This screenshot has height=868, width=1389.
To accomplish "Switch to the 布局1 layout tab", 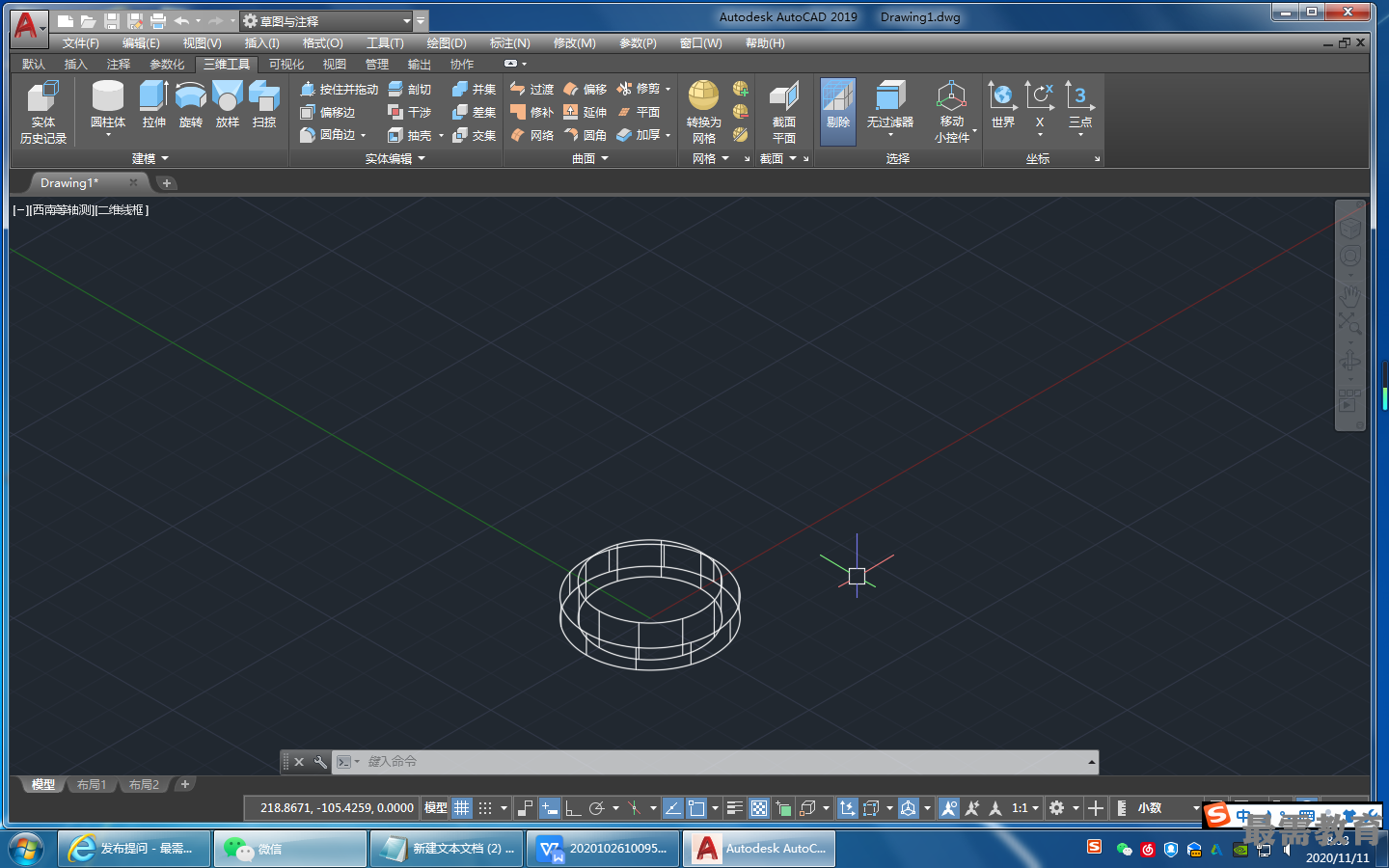I will (x=92, y=785).
